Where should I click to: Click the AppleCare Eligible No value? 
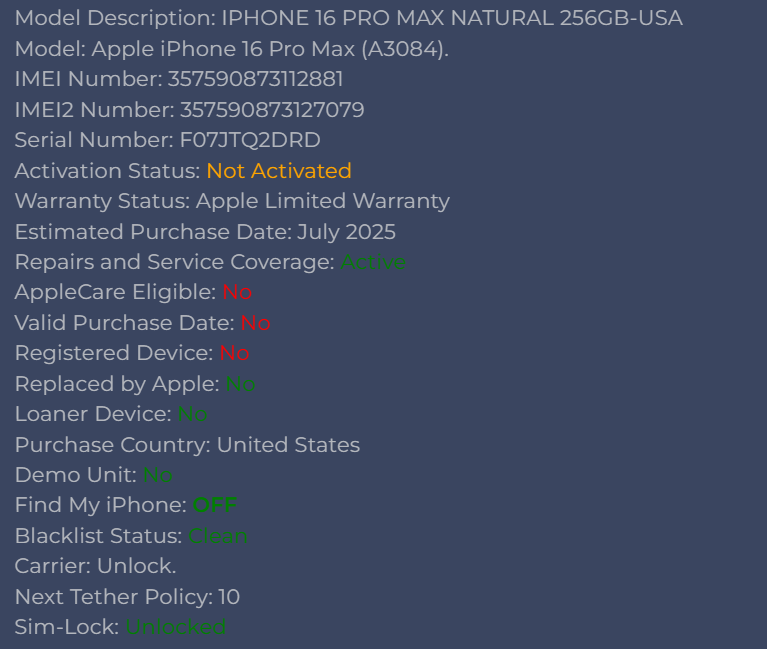click(x=237, y=292)
